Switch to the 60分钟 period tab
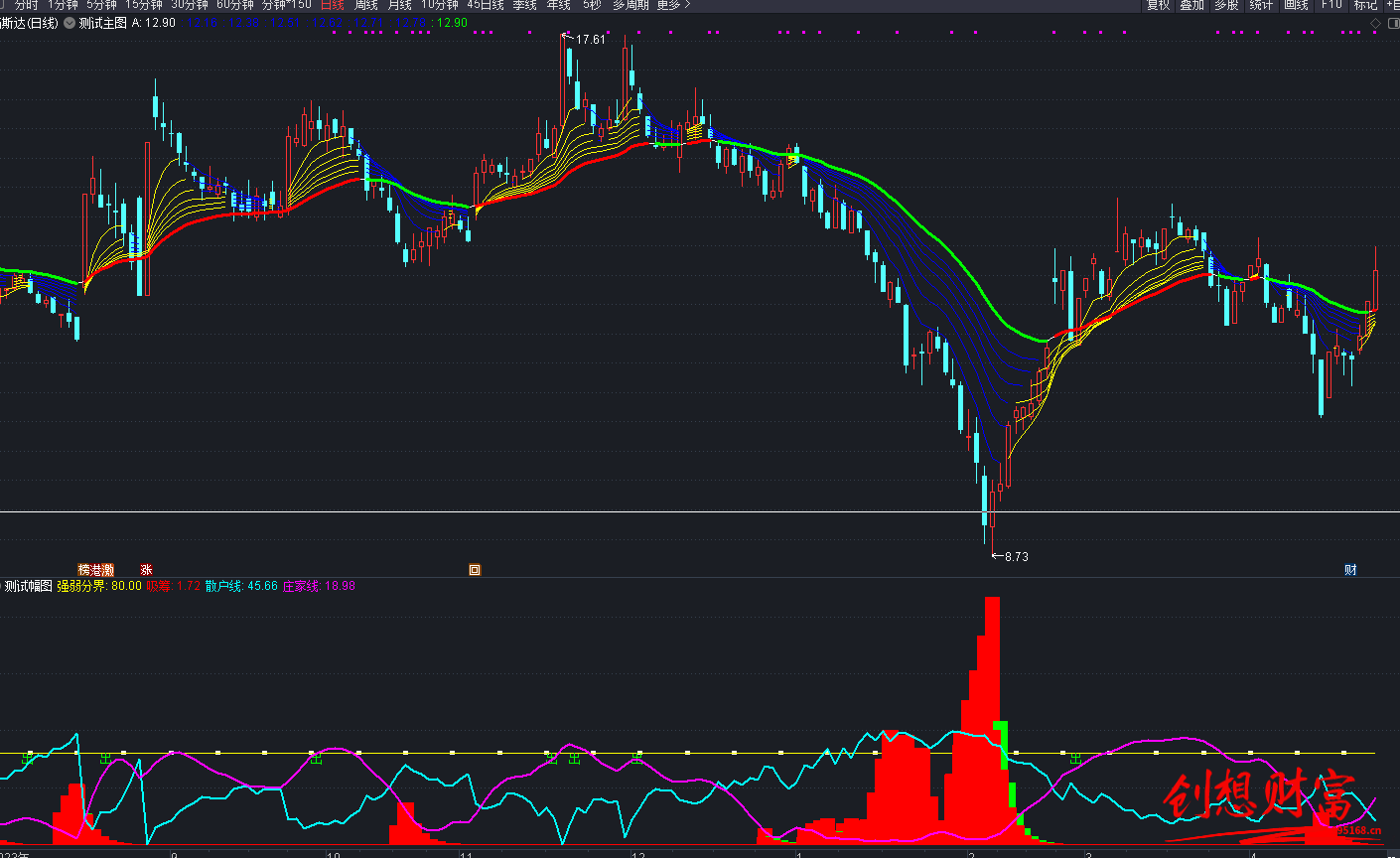This screenshot has width=1400, height=858. (235, 5)
